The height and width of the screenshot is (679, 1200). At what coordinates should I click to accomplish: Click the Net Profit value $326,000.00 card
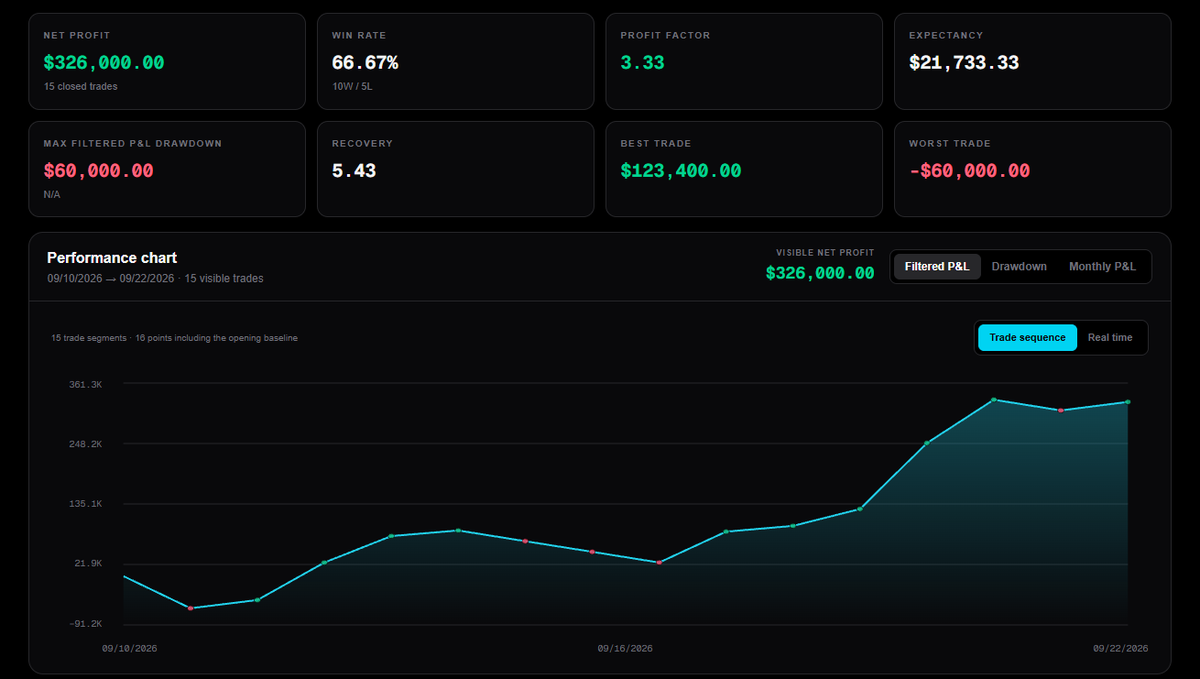click(104, 63)
